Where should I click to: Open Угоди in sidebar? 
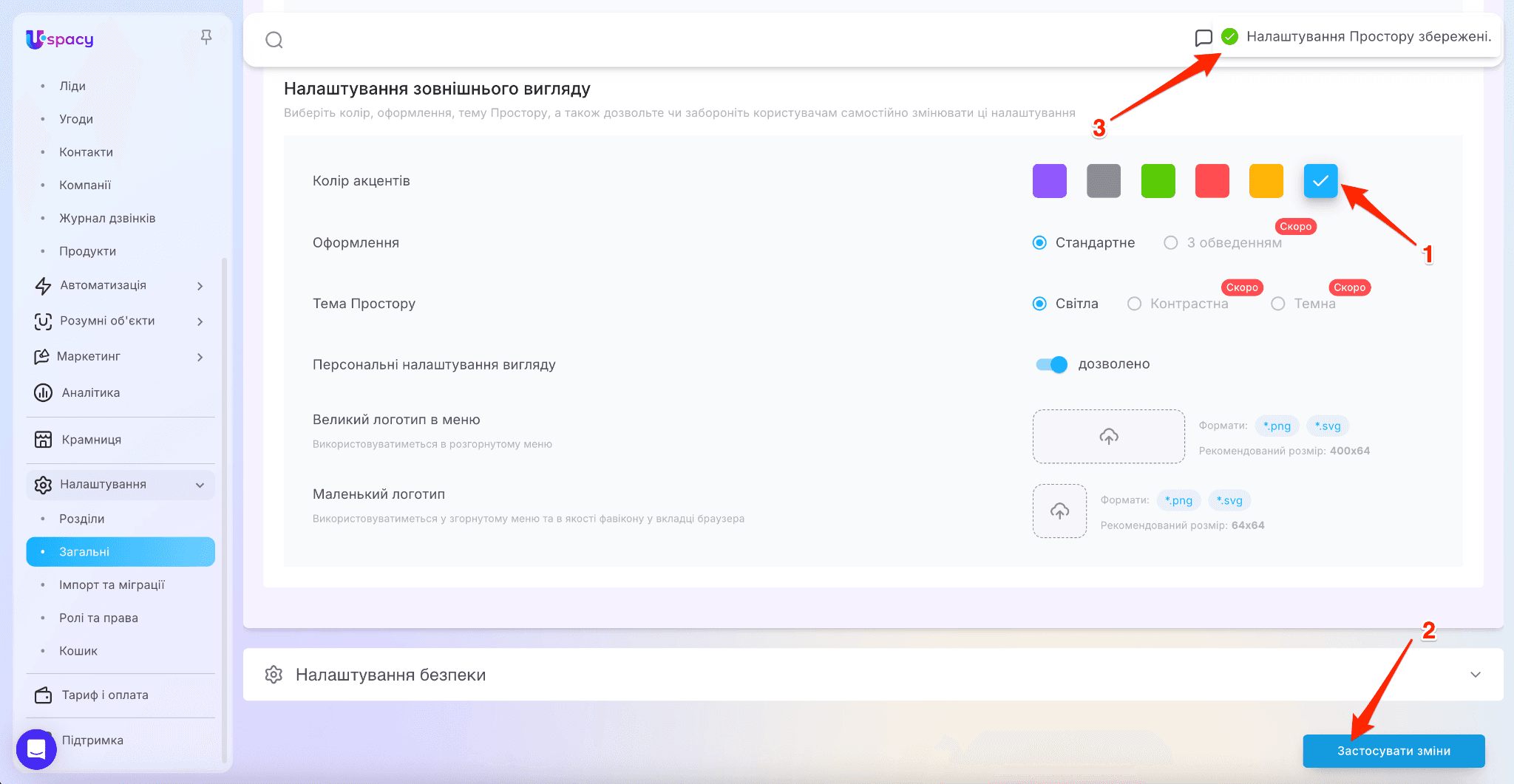(76, 119)
